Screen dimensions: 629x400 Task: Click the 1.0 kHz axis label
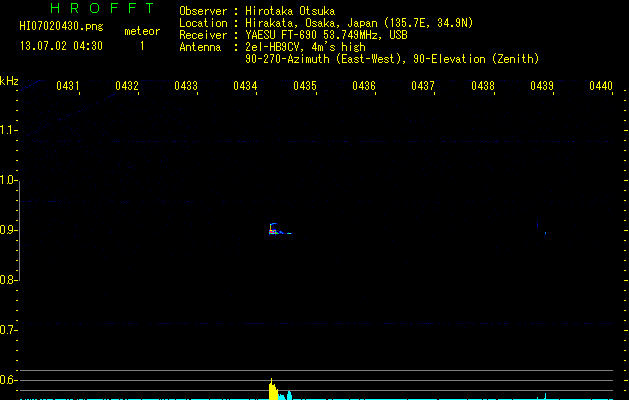point(8,180)
